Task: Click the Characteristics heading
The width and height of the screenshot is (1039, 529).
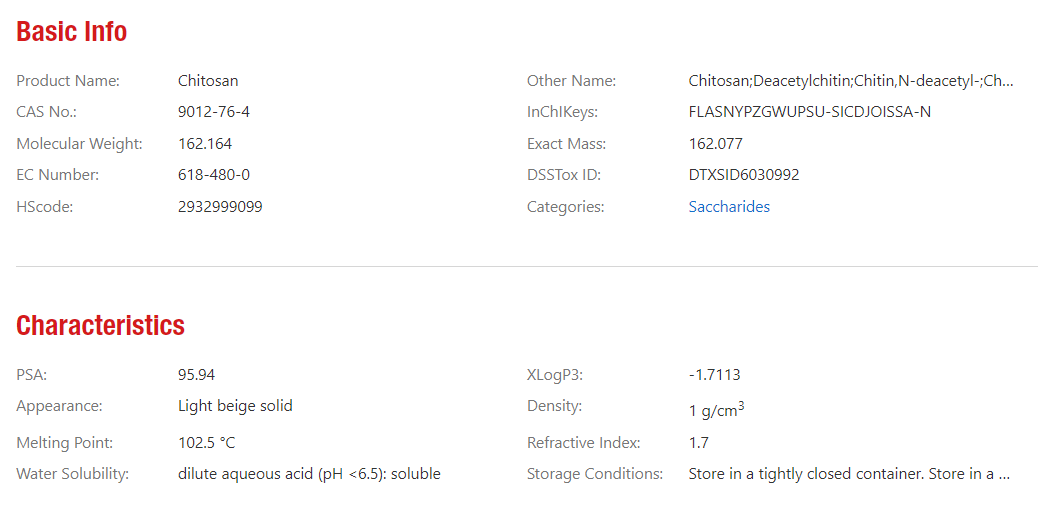Action: pyautogui.click(x=100, y=325)
